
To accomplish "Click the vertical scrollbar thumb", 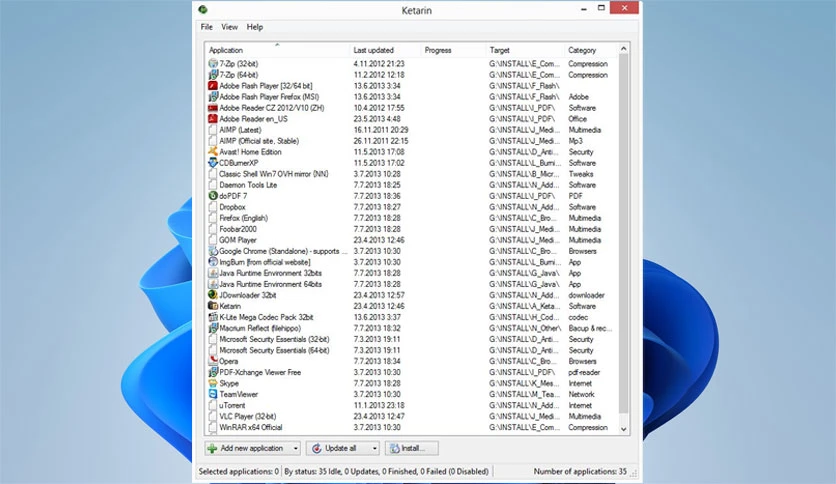I will [x=623, y=233].
